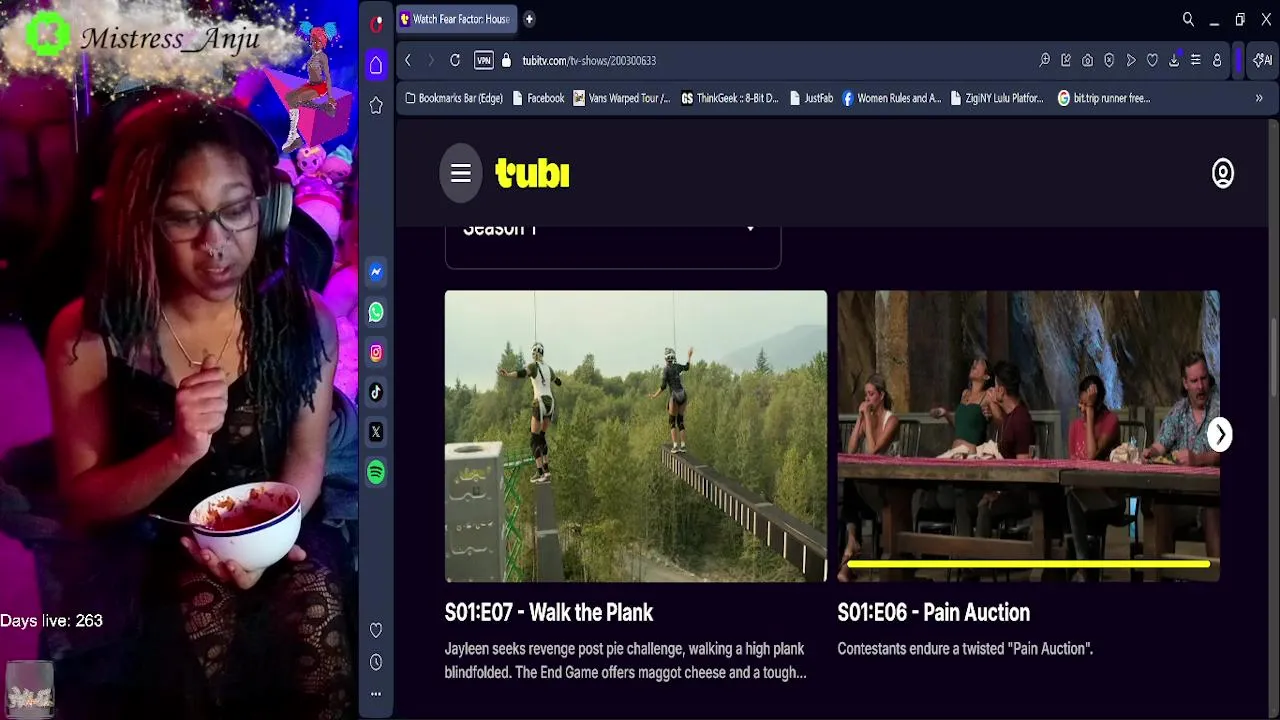
Task: Open the Vans Warped Tour bookmark
Action: tap(622, 98)
